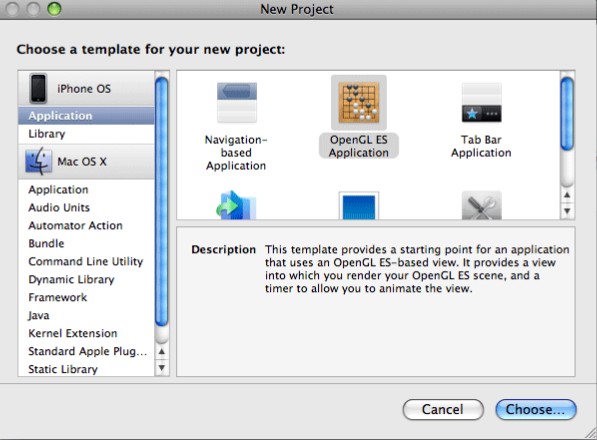Click the Cancel button

(443, 410)
